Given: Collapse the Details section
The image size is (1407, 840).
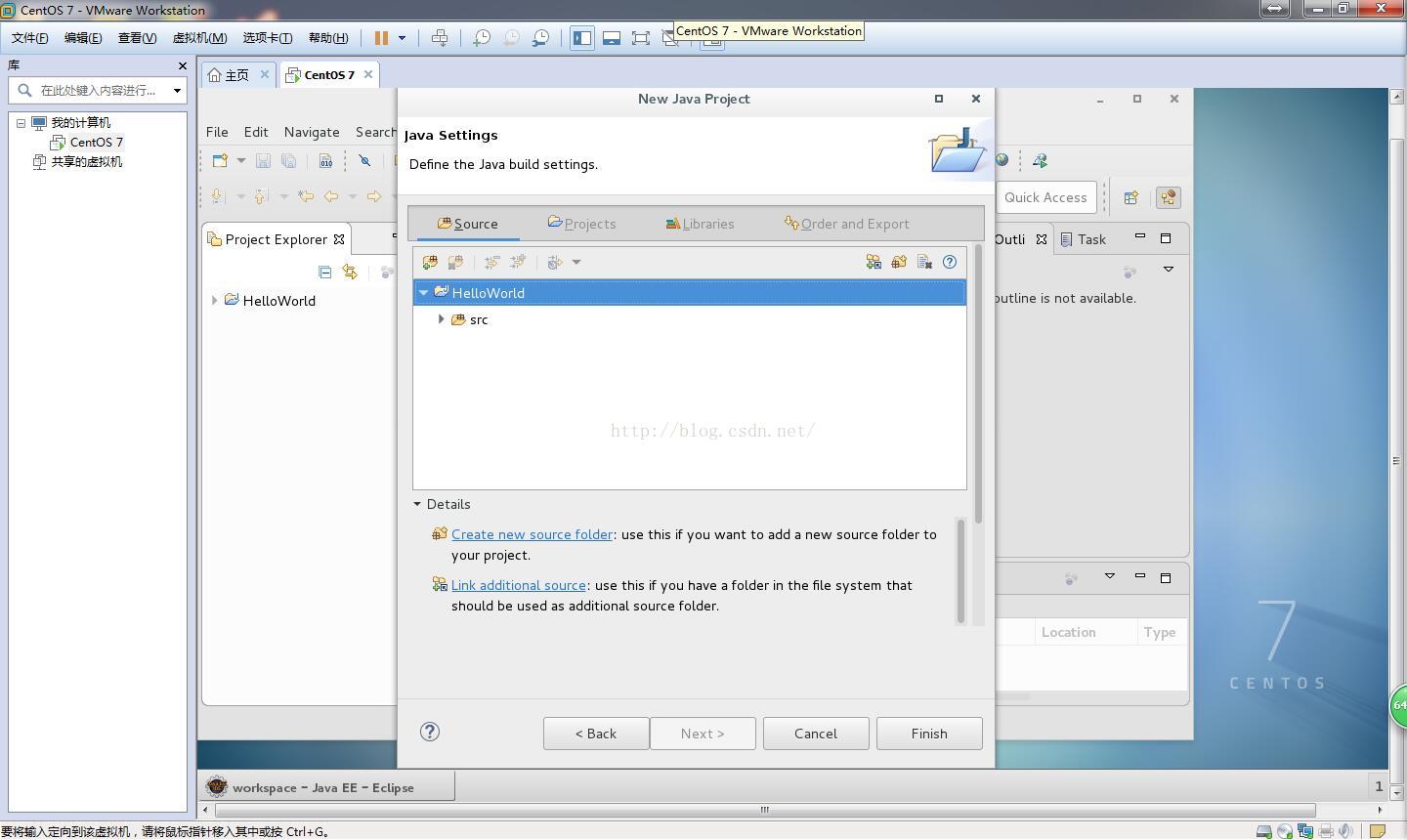Looking at the screenshot, I should pyautogui.click(x=417, y=504).
